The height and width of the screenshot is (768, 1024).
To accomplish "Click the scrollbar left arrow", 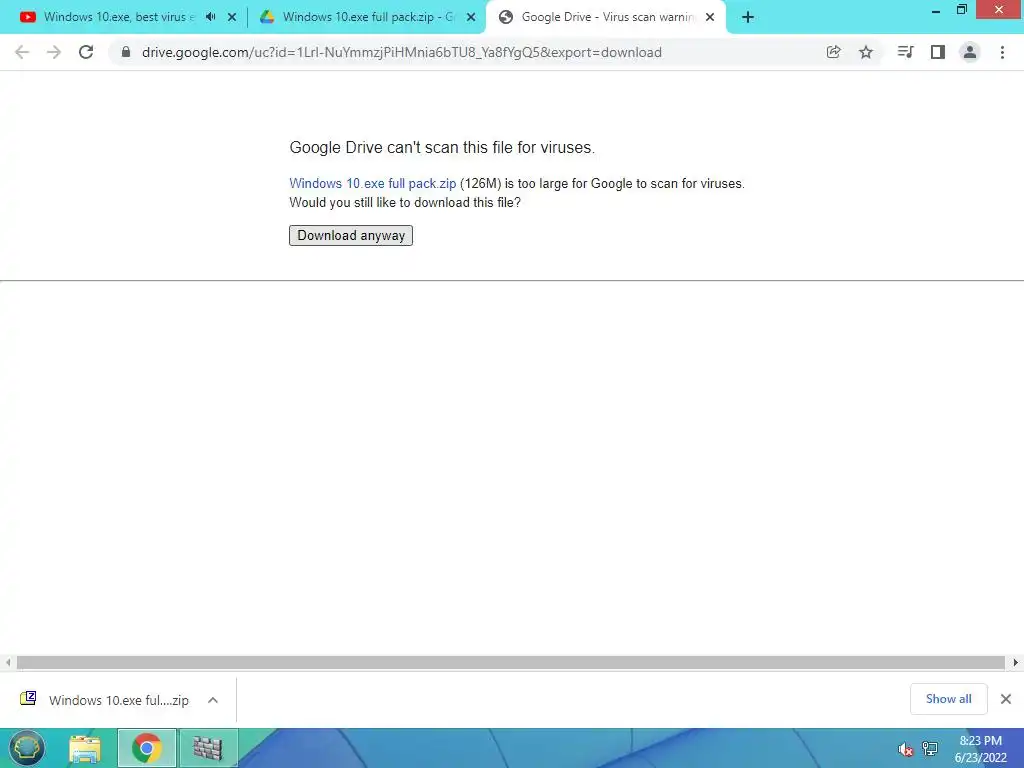I will tap(8, 662).
